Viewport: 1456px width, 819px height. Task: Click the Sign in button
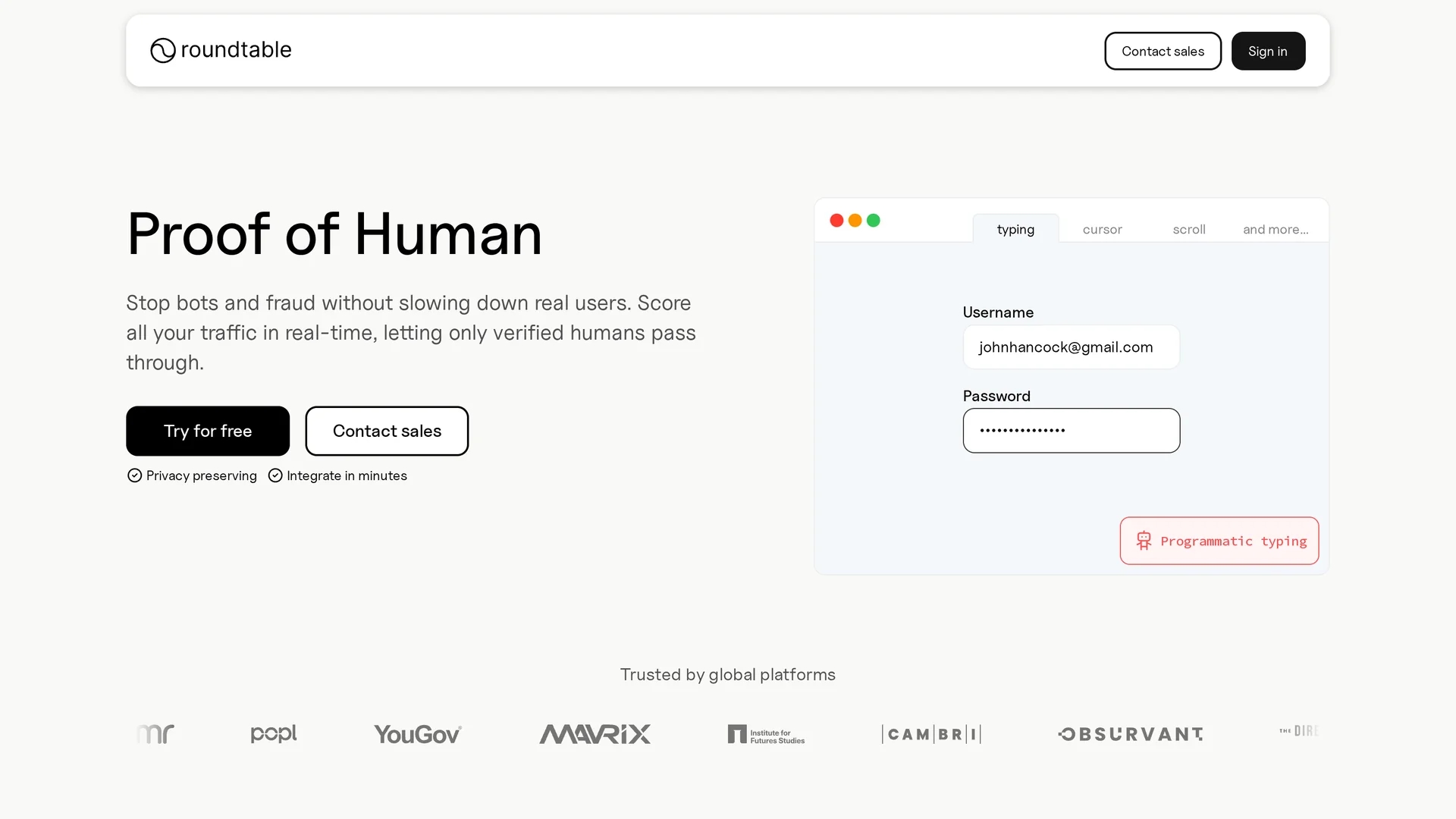pyautogui.click(x=1268, y=51)
